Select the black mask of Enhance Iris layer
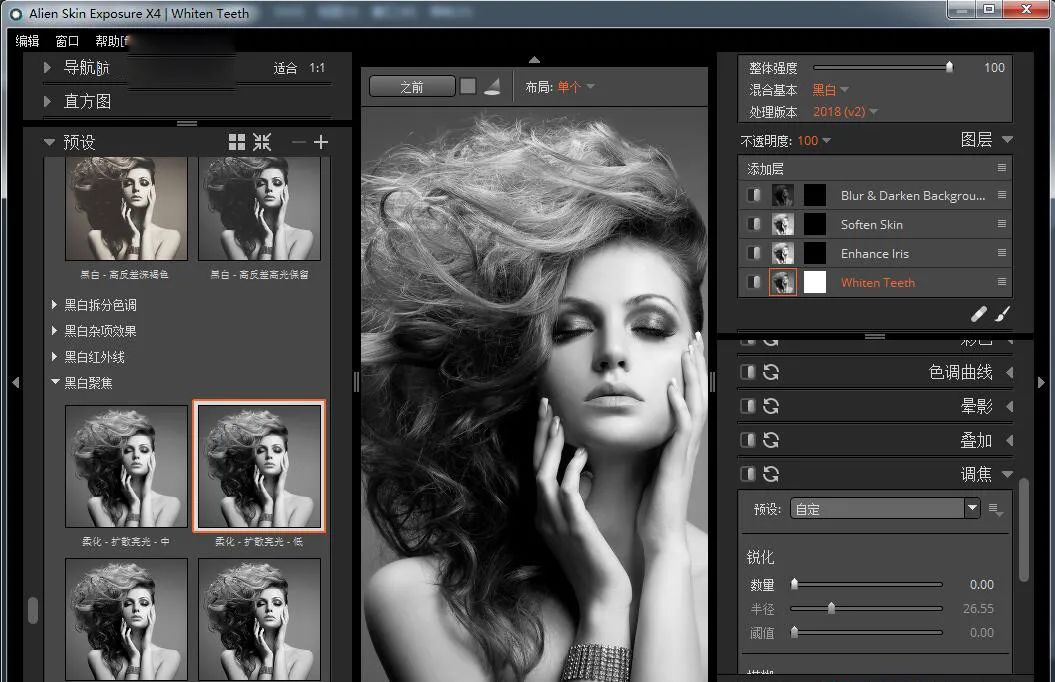Image resolution: width=1055 pixels, height=682 pixels. pos(815,253)
